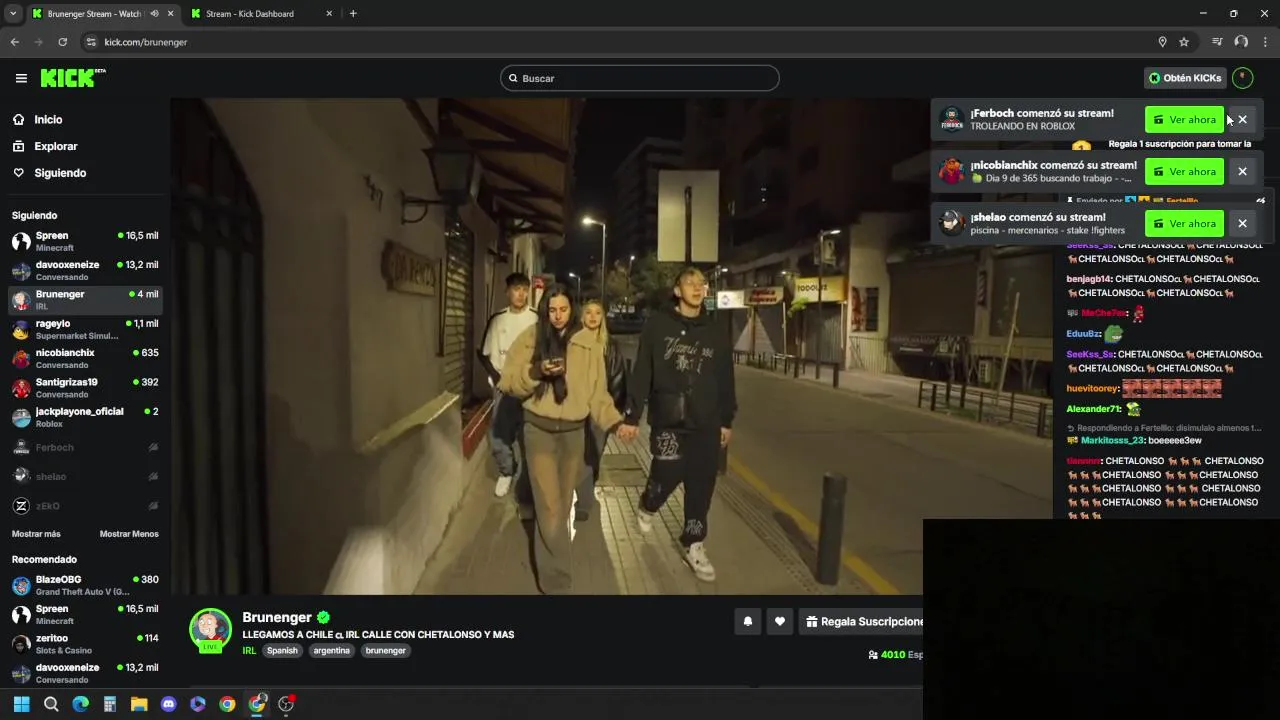Click the shelao avatar in the notification
1280x720 pixels.
click(x=952, y=223)
